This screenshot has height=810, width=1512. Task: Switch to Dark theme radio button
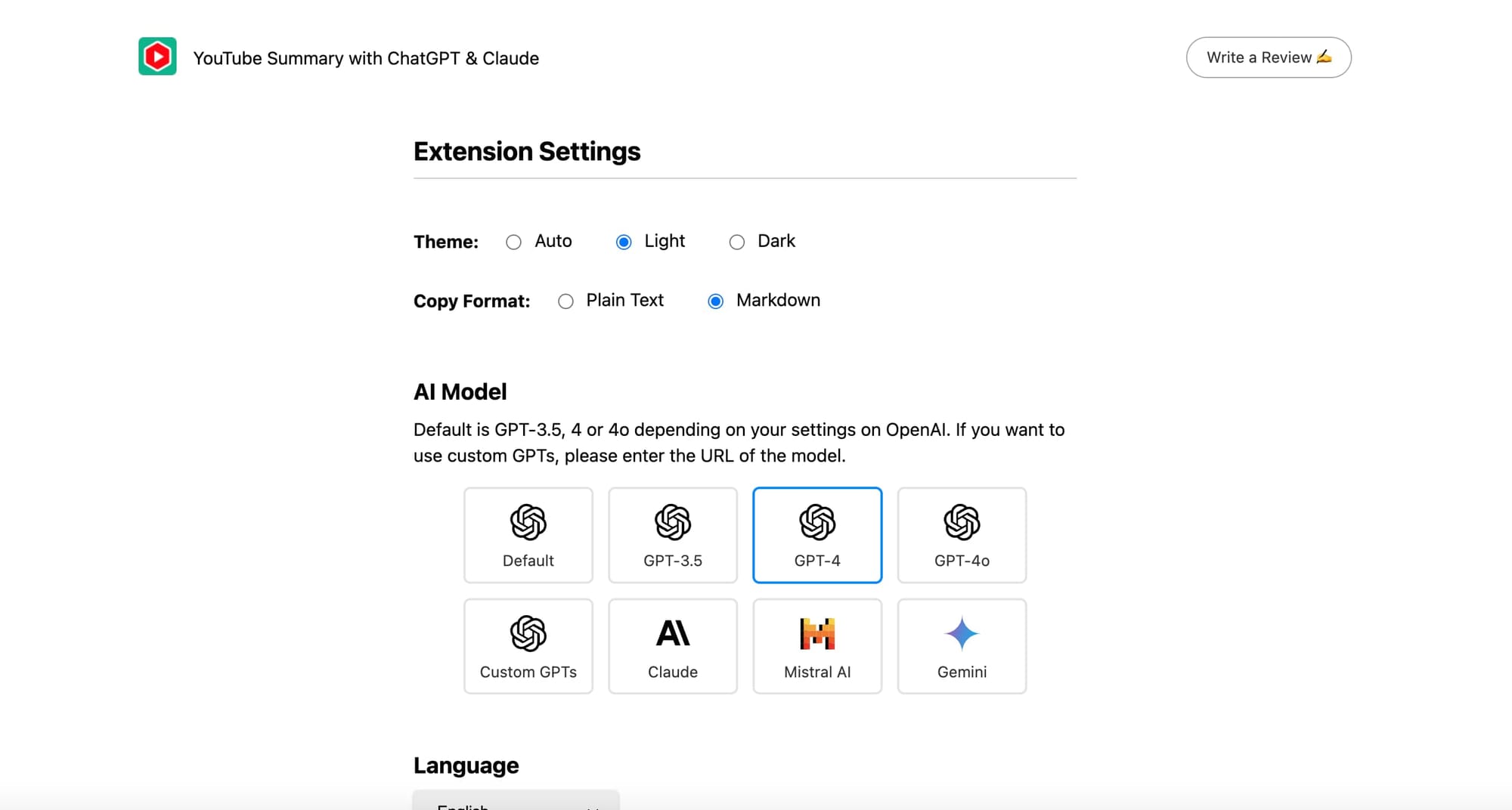pyautogui.click(x=737, y=242)
